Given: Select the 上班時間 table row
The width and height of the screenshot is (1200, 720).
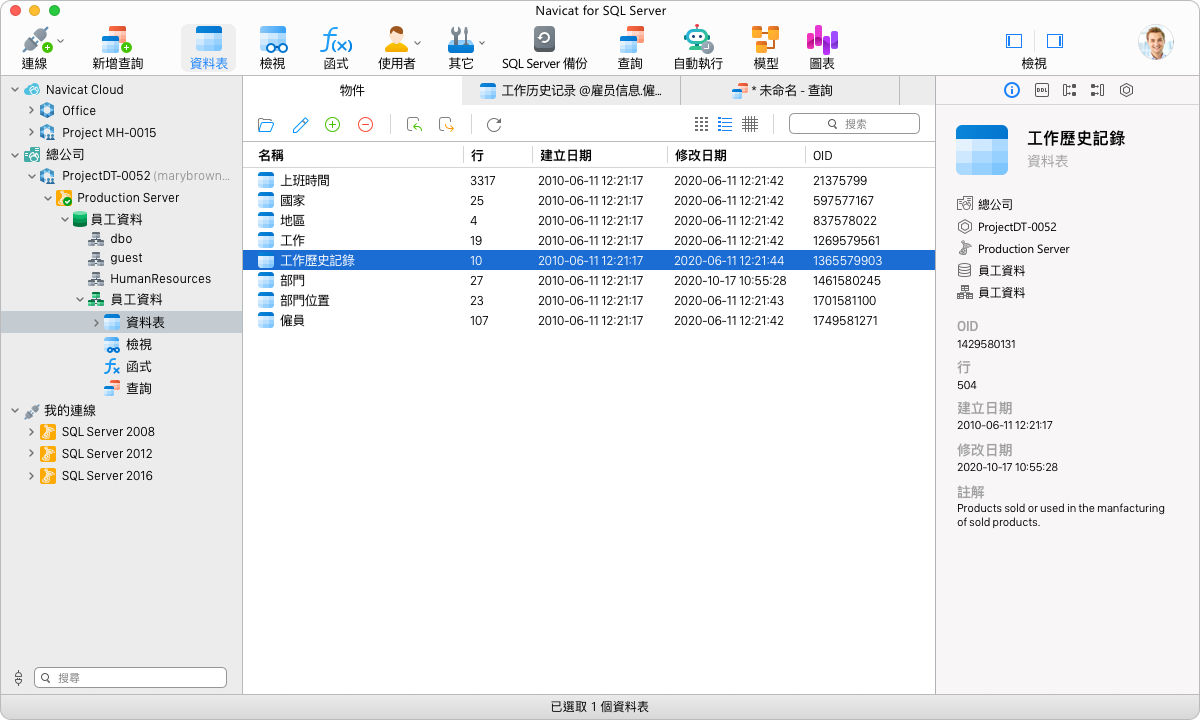Looking at the screenshot, I should (x=589, y=181).
